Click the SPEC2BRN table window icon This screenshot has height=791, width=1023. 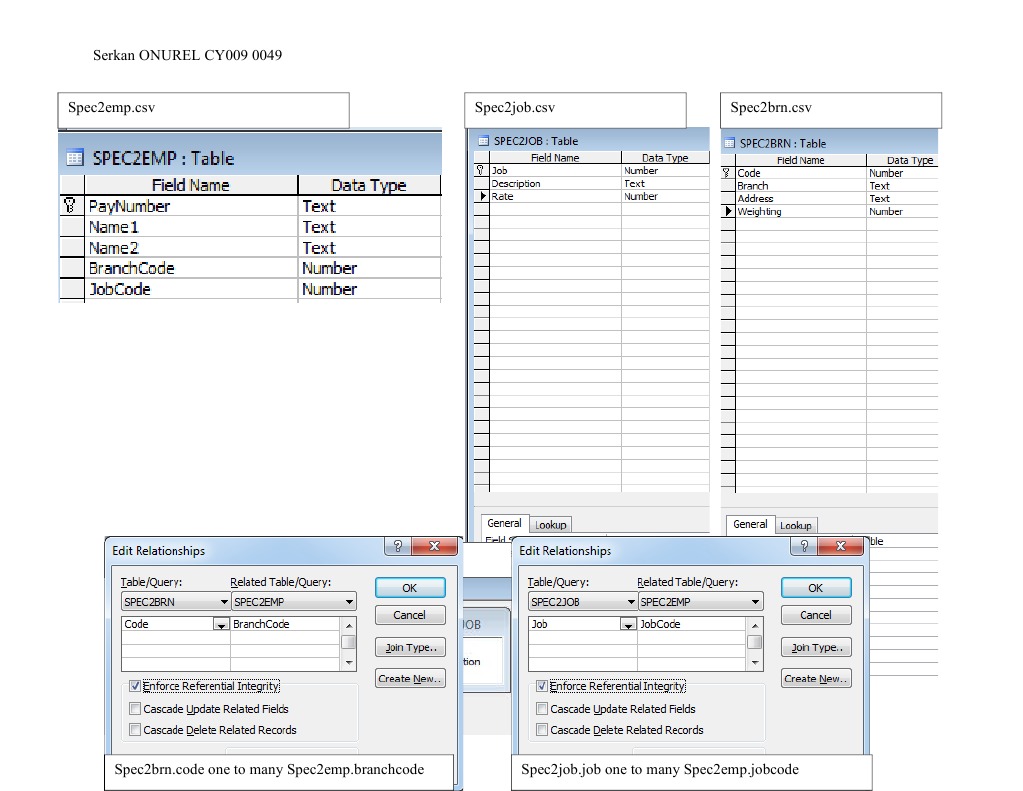pyautogui.click(x=729, y=144)
